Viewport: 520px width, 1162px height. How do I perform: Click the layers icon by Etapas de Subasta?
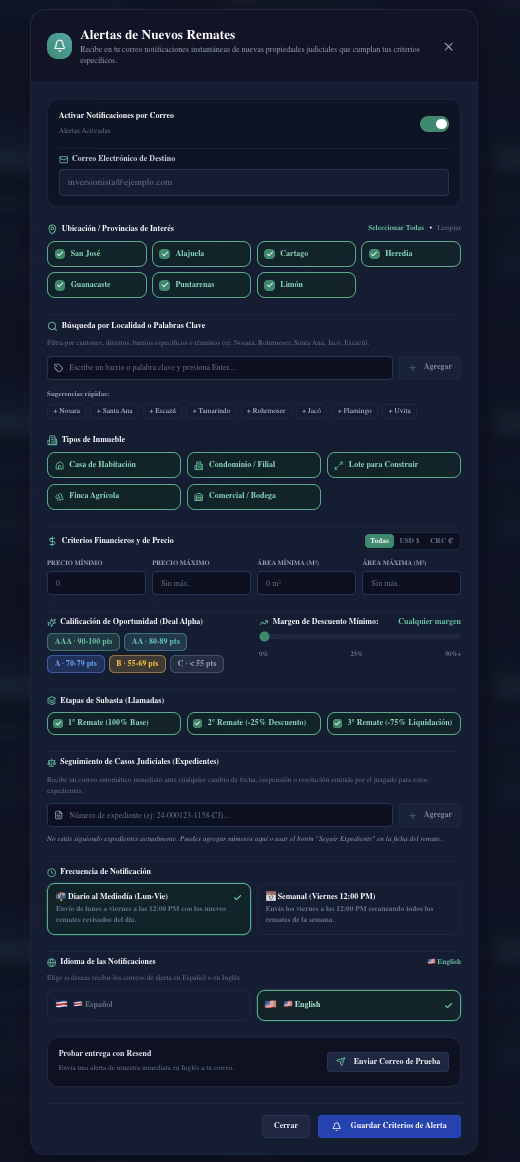click(x=52, y=700)
